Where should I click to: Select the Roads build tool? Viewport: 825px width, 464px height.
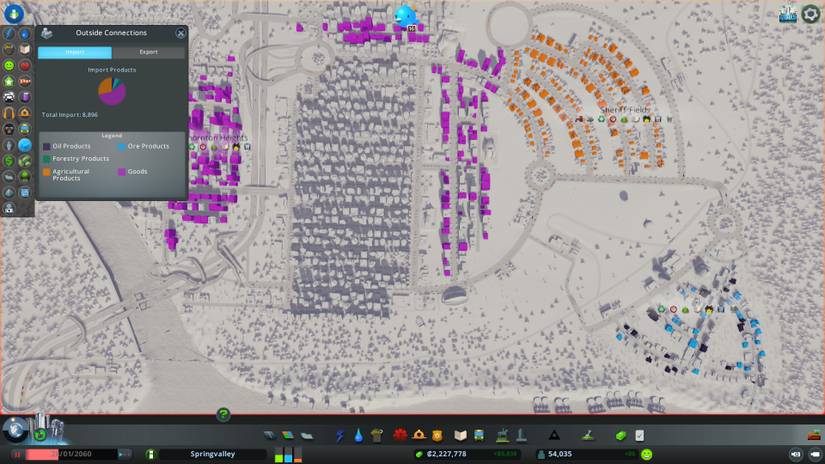pyautogui.click(x=270, y=436)
